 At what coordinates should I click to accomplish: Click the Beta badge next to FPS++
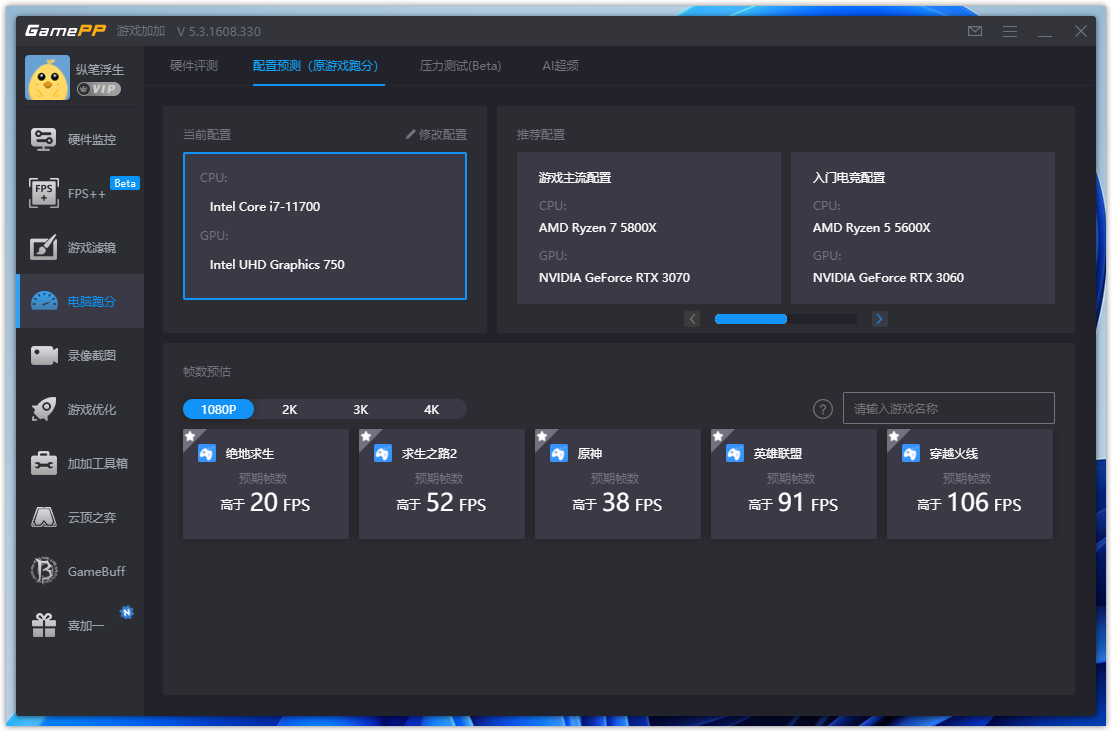pyautogui.click(x=125, y=183)
